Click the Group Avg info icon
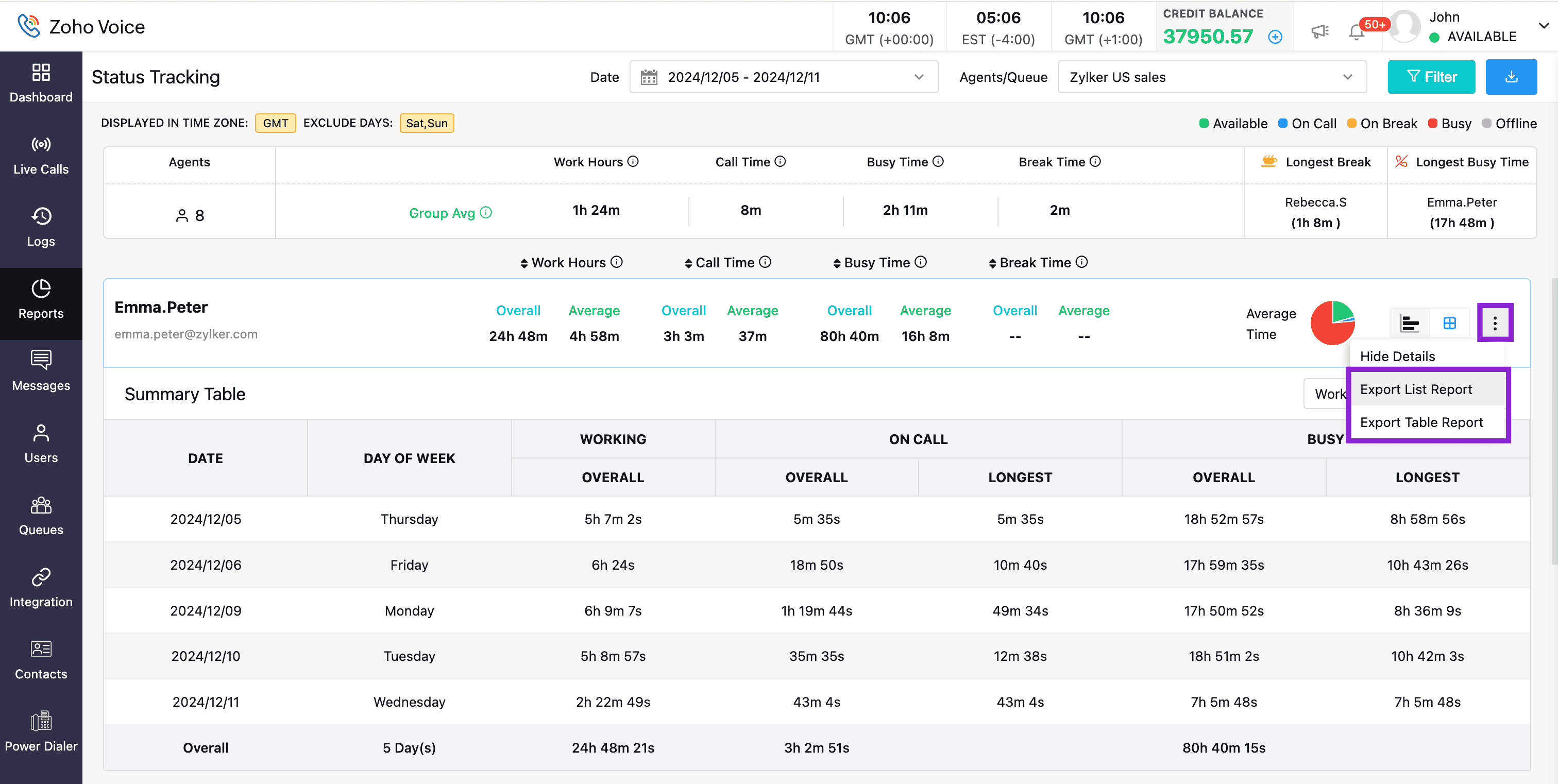Image resolution: width=1558 pixels, height=784 pixels. [x=486, y=212]
